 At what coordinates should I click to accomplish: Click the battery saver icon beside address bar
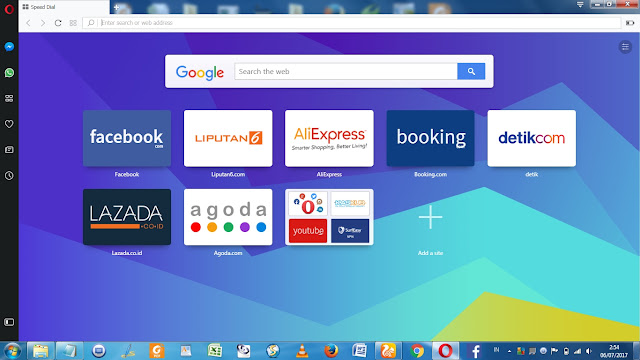(x=630, y=23)
